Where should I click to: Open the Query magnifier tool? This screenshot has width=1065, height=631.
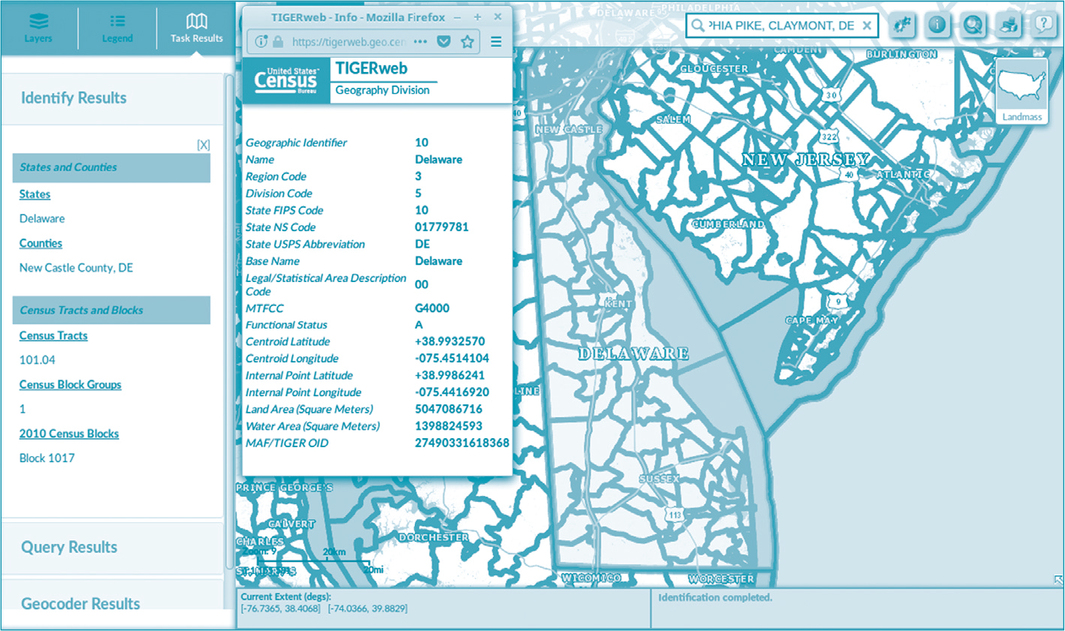[973, 26]
